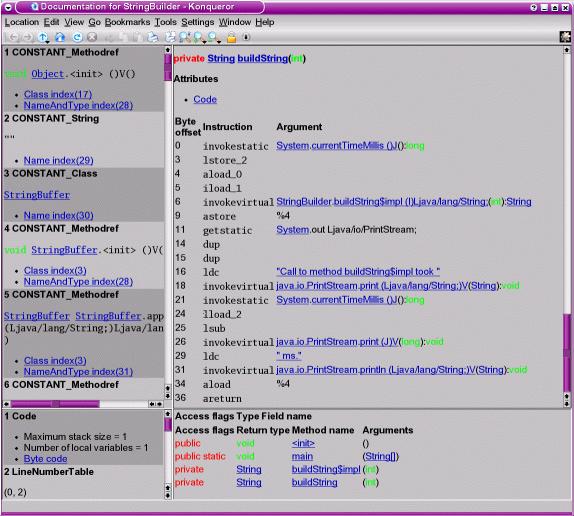Image resolution: width=574 pixels, height=516 pixels.
Task: Follow the Code attribute link
Action: (x=205, y=99)
